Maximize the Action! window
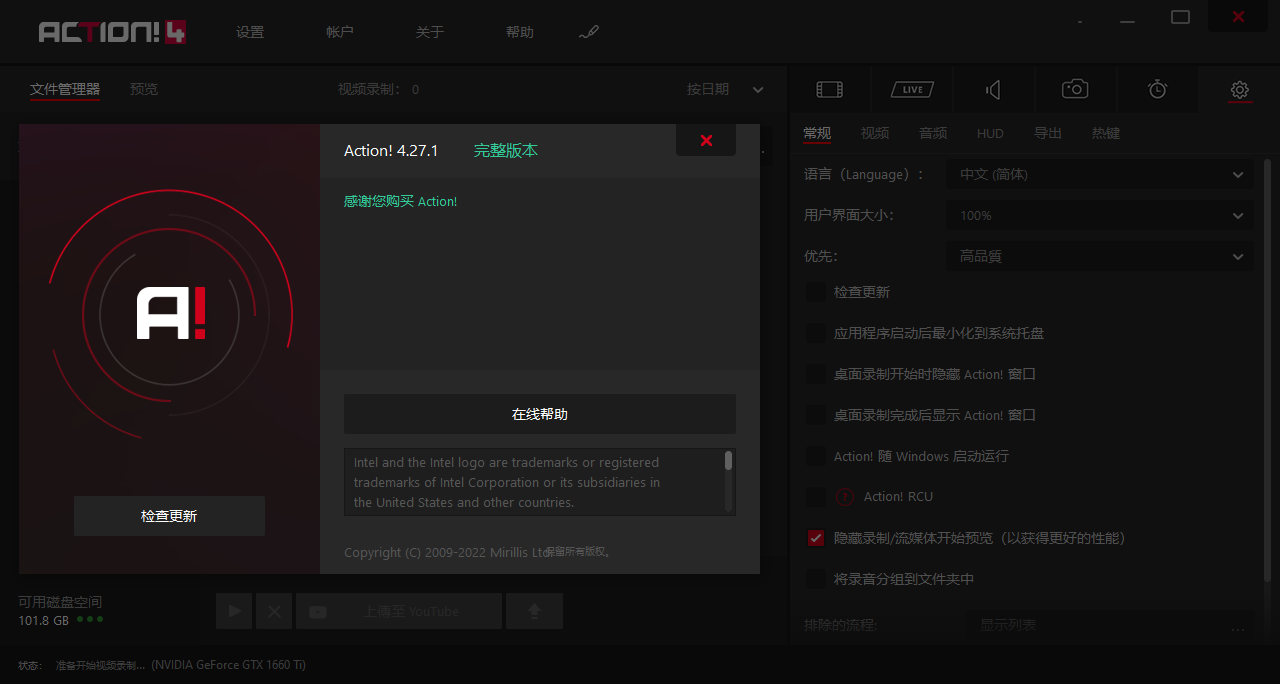The height and width of the screenshot is (684, 1280). (1181, 17)
